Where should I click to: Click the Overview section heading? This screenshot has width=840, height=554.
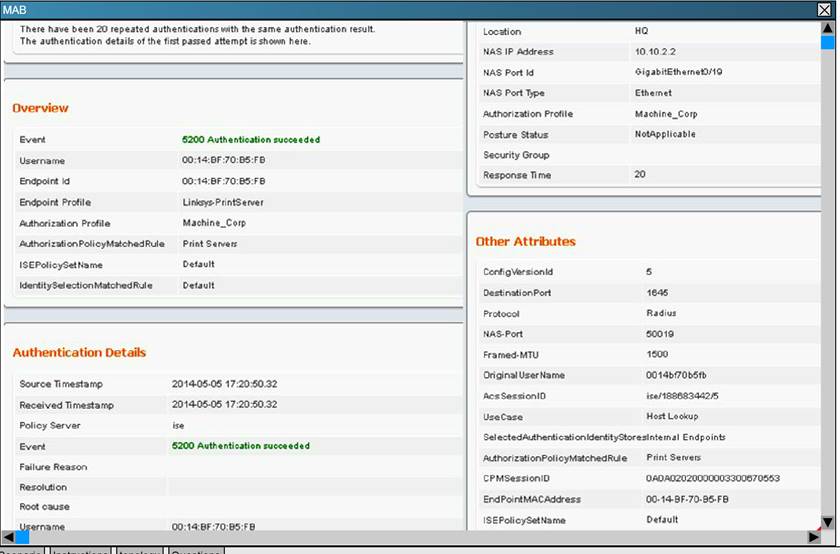[x=40, y=107]
